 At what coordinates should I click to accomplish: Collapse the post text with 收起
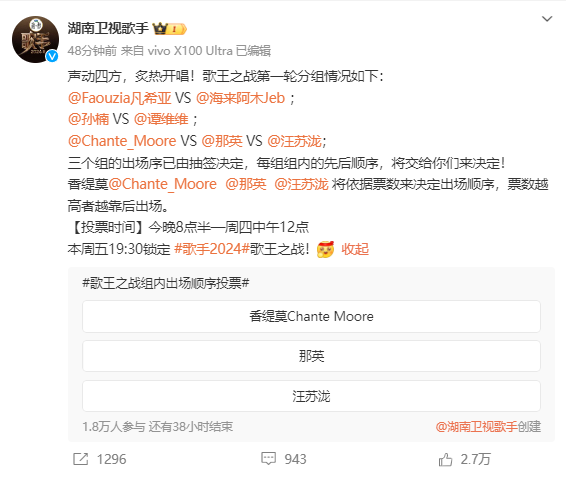[355, 249]
